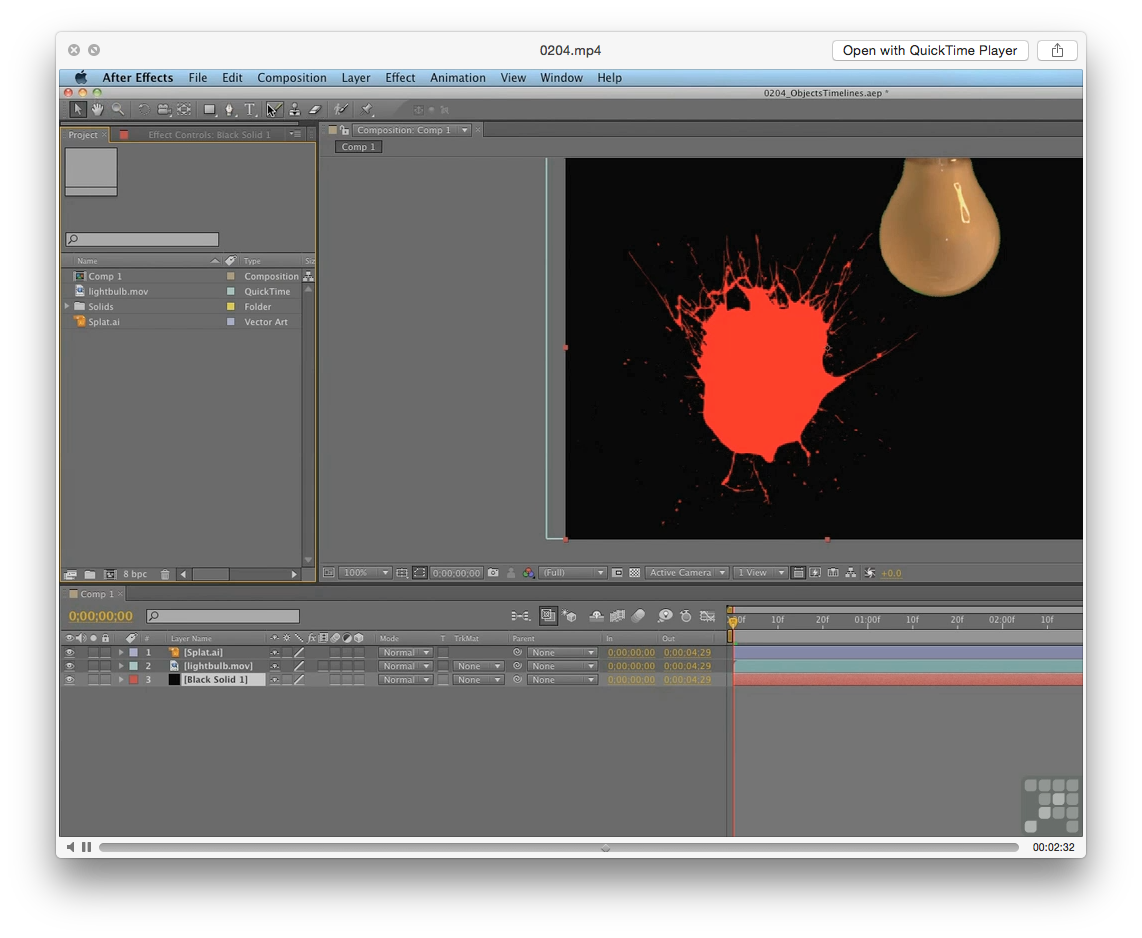Open the Graph Editor icon

tap(707, 616)
